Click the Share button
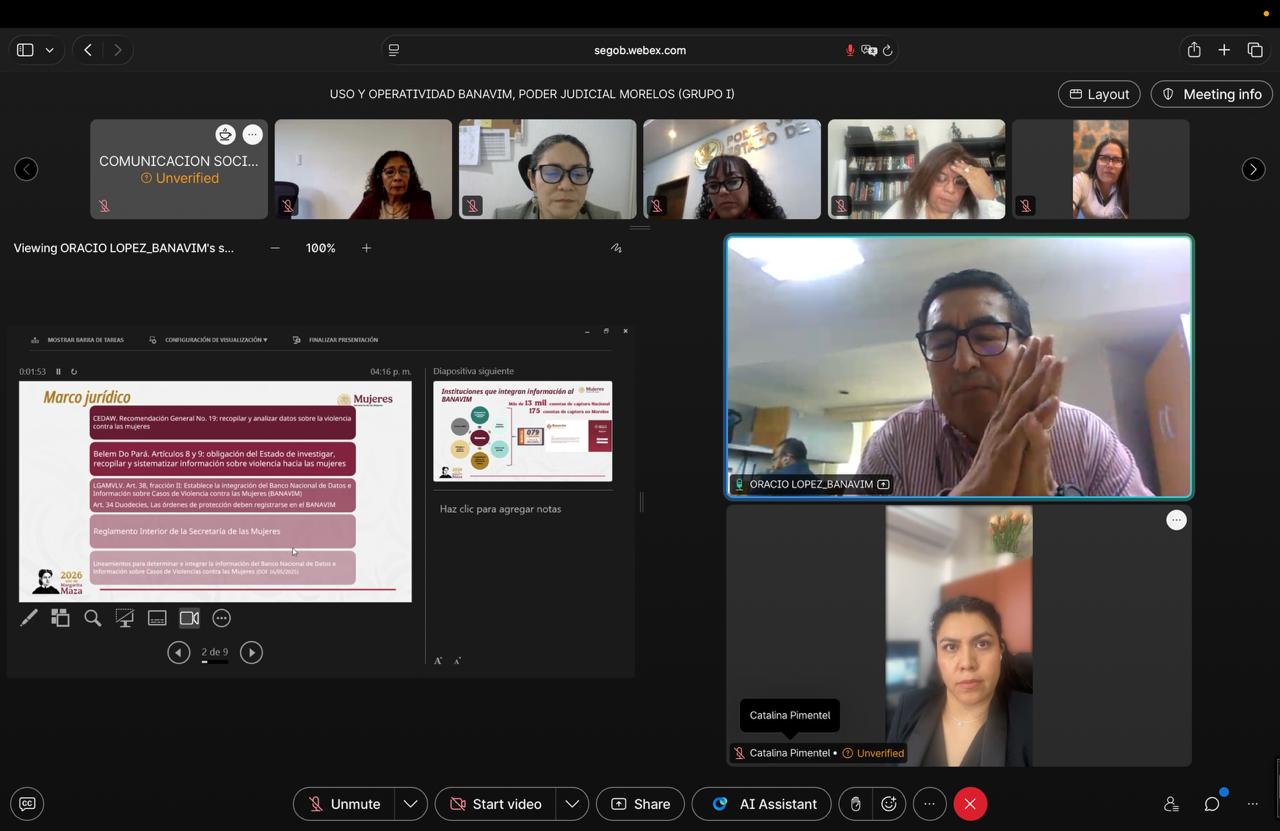Image resolution: width=1280 pixels, height=831 pixels. point(640,804)
